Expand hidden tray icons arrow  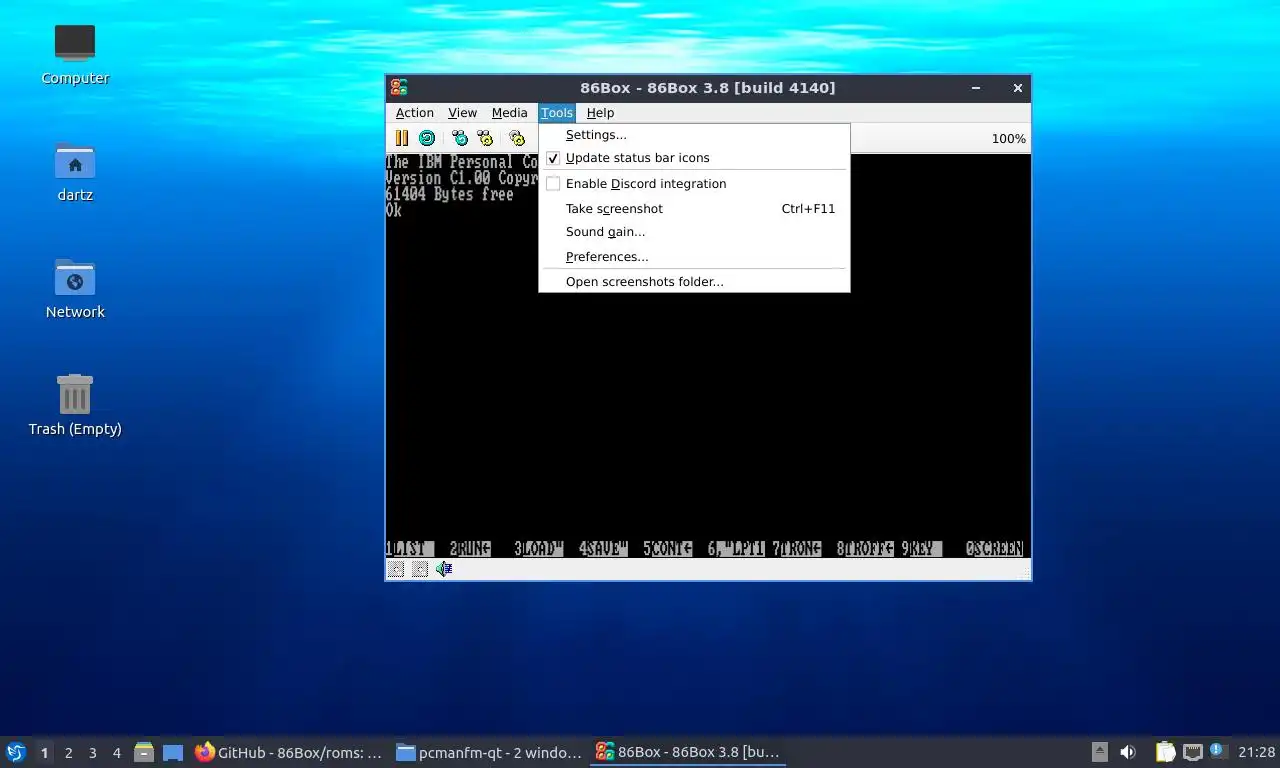[x=1099, y=752]
